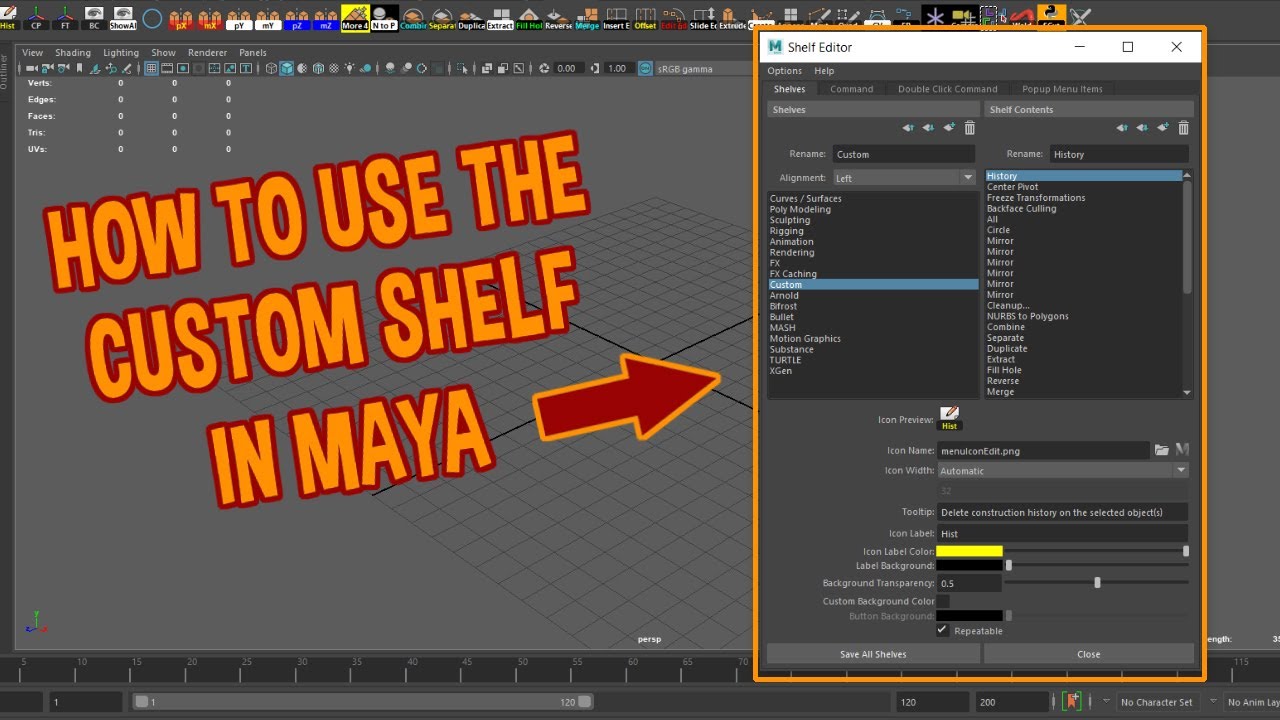This screenshot has width=1280, height=720.
Task: Browse for icon file with folder icon
Action: [1161, 450]
